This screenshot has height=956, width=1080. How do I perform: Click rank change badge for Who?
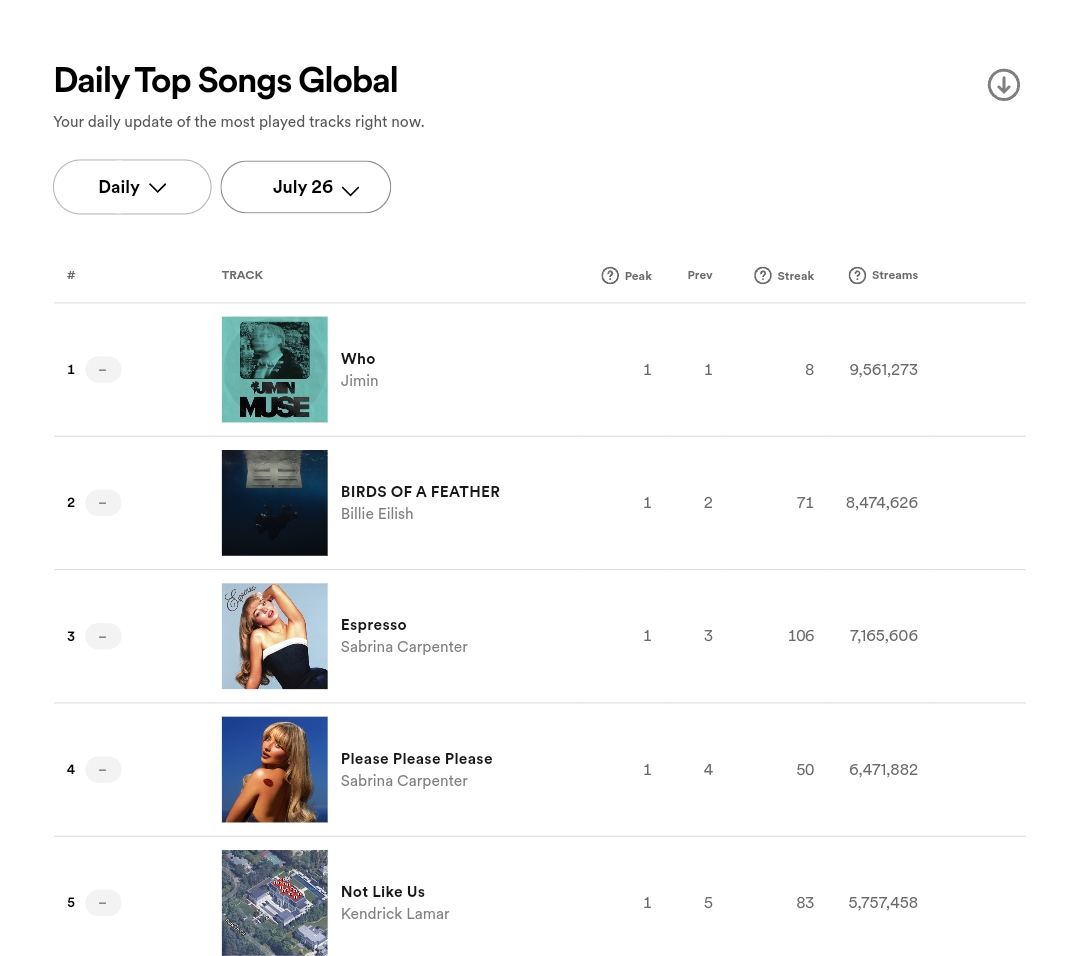point(103,370)
